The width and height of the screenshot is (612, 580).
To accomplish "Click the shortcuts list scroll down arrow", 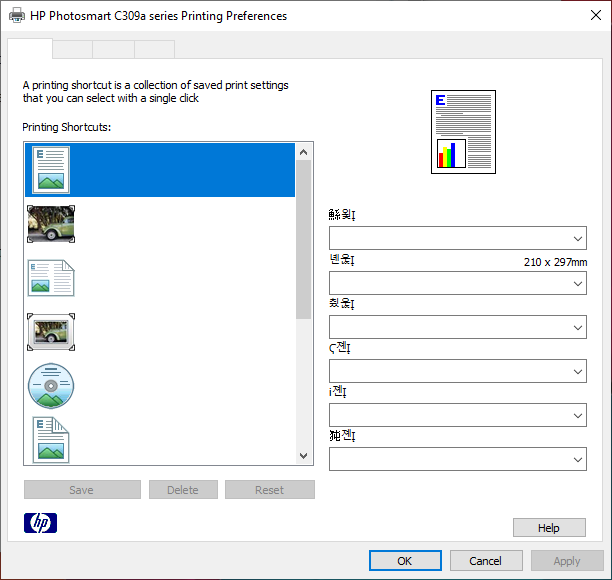I will [304, 455].
